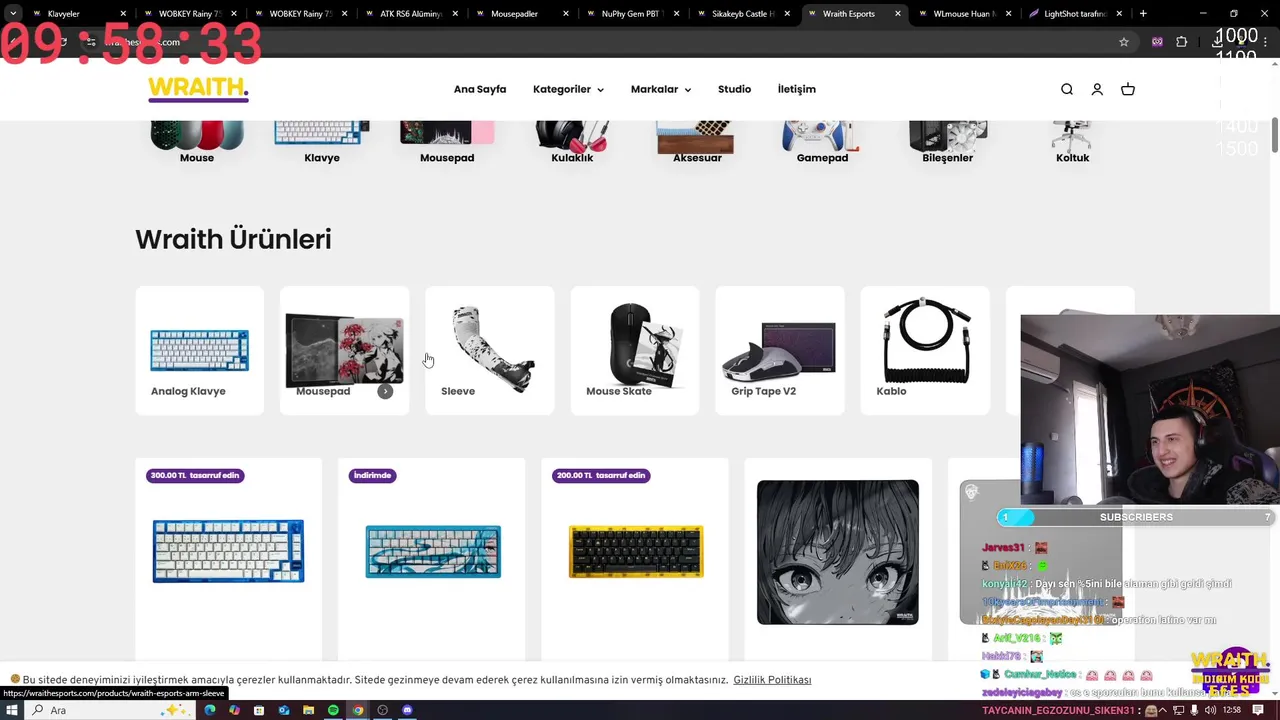Open the Grip Tape V2 product card
This screenshot has width=1280, height=720.
(780, 350)
